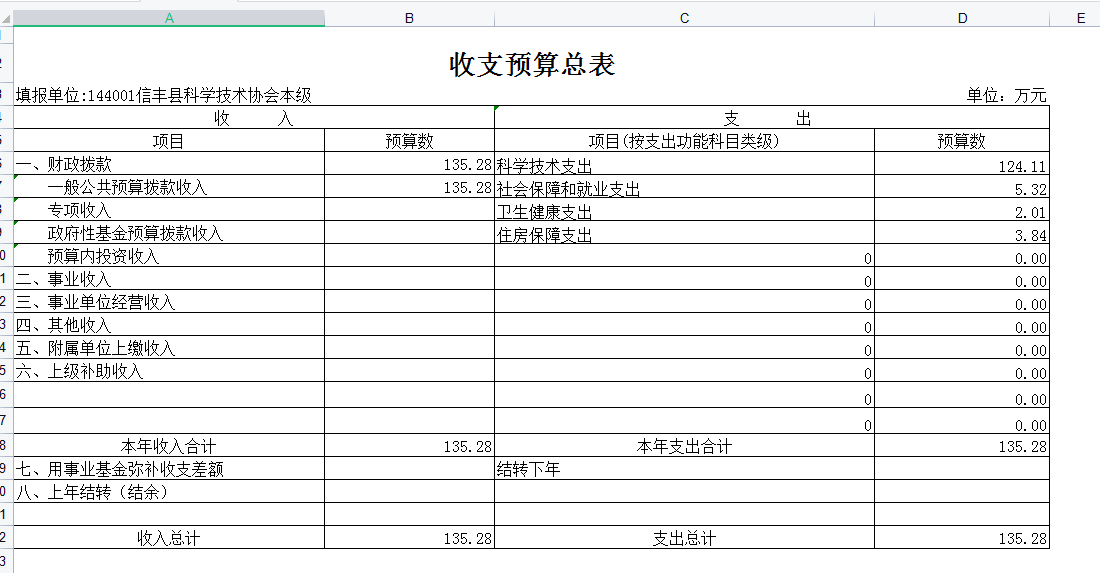The width and height of the screenshot is (1100, 573).
Task: Select the 卫生健康支出 cell
Action: click(545, 212)
